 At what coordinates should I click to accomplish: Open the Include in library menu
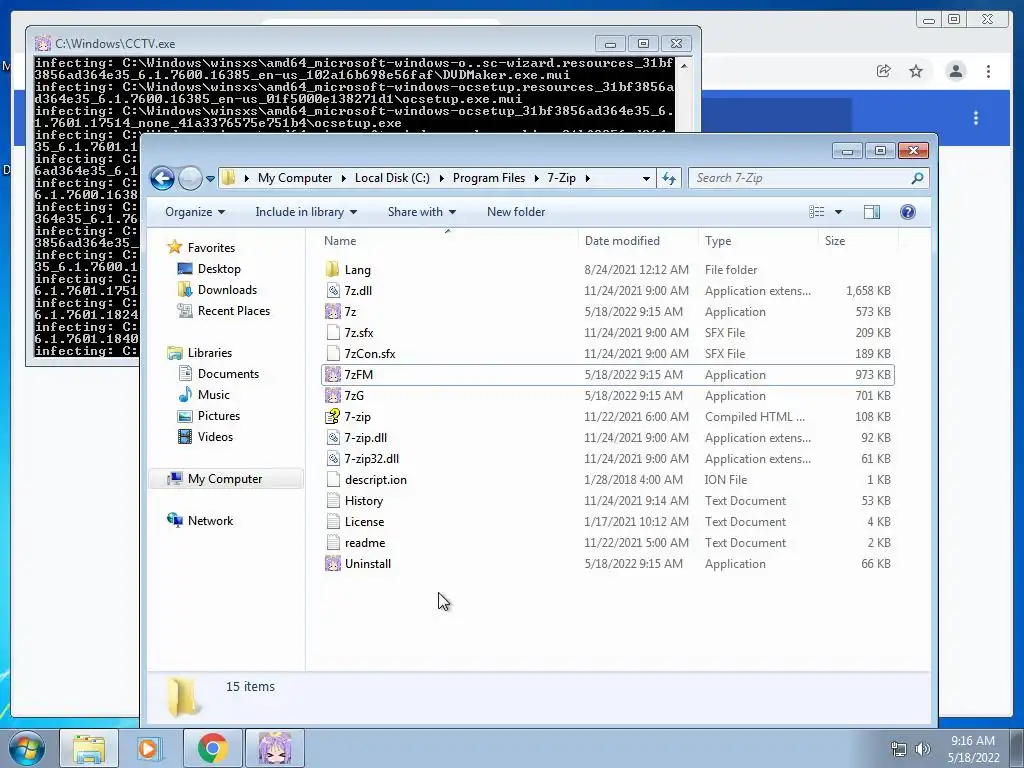[x=306, y=212]
